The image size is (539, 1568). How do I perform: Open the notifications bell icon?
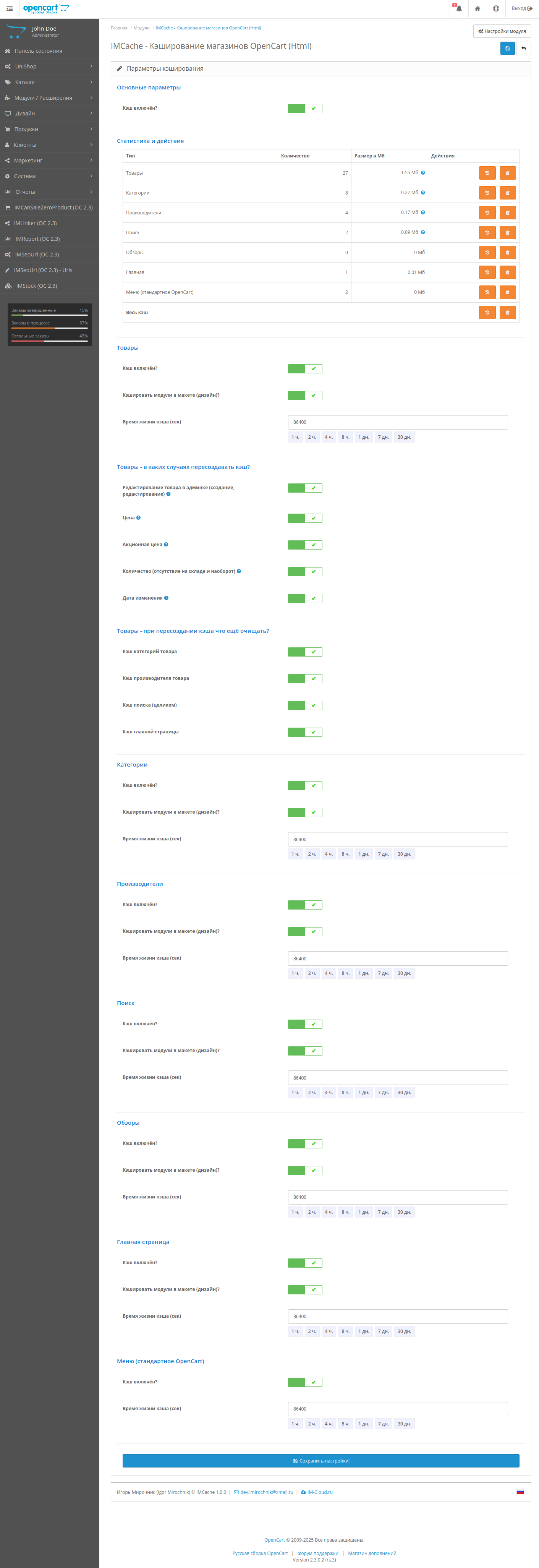459,8
